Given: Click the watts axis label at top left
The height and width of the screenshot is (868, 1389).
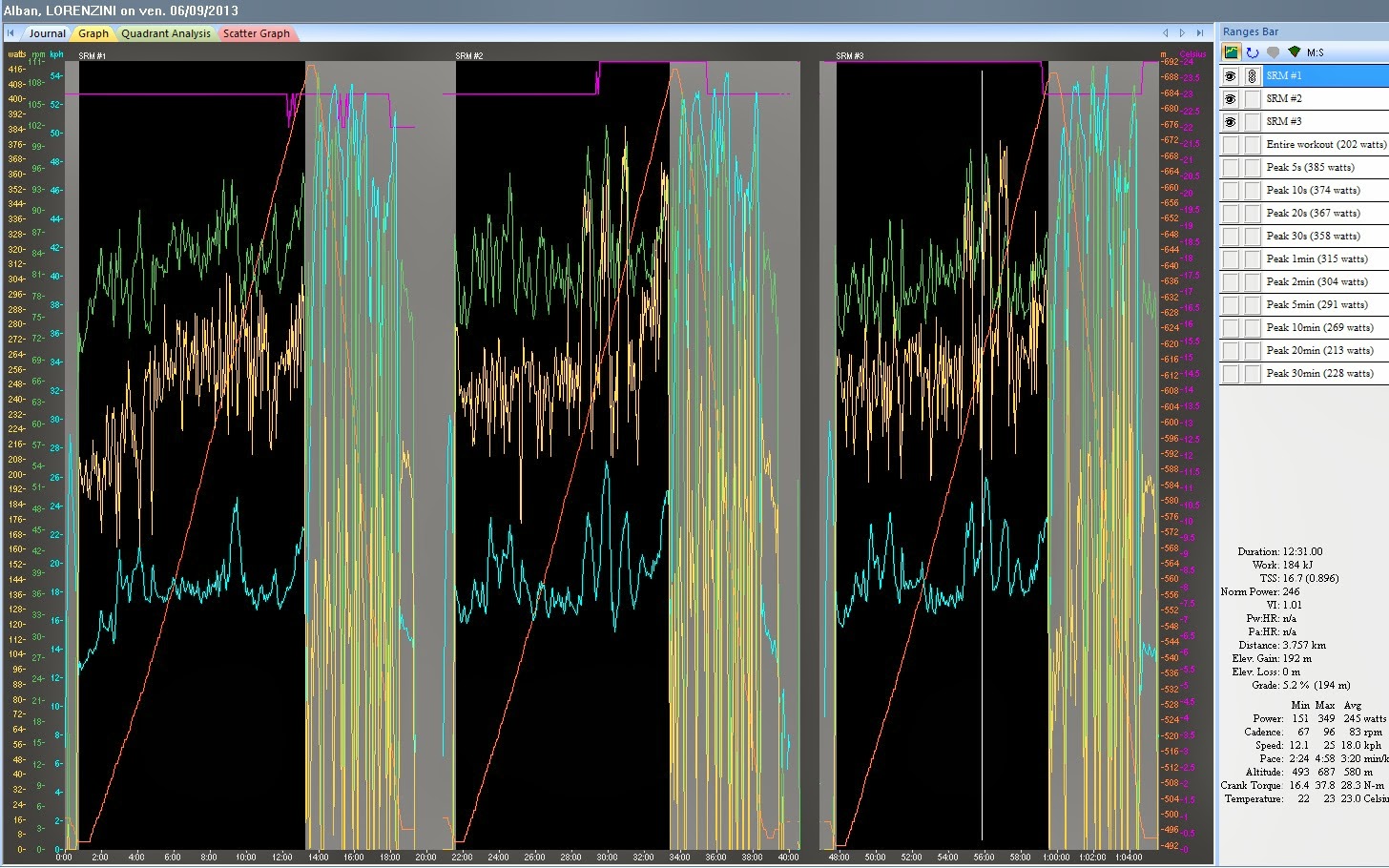Looking at the screenshot, I should (x=17, y=54).
